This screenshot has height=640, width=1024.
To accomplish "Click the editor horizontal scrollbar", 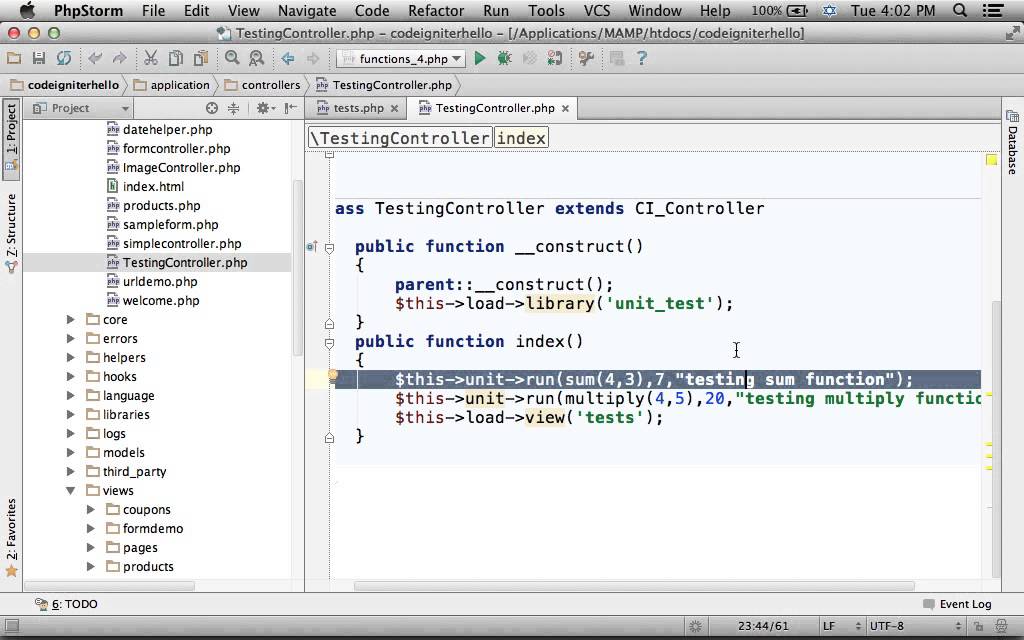I will (633, 586).
